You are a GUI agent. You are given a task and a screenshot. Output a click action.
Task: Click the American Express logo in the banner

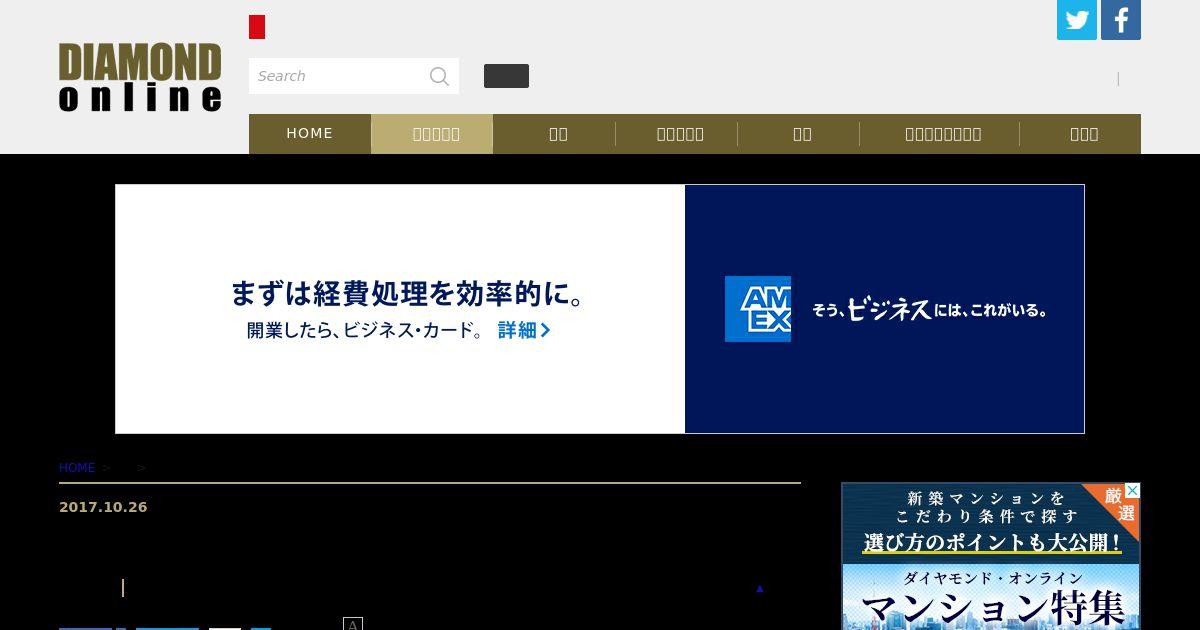[758, 309]
